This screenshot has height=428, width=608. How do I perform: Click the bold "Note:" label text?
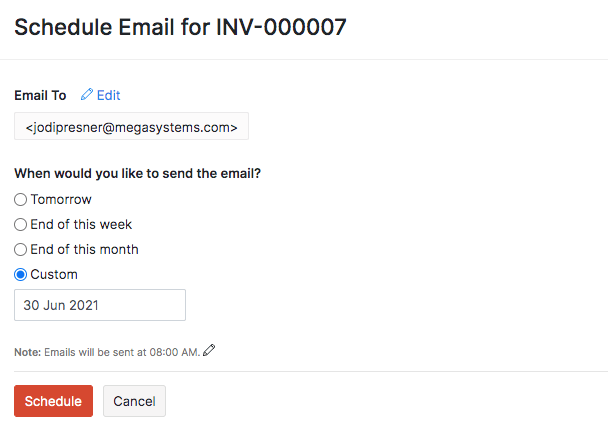[27, 351]
